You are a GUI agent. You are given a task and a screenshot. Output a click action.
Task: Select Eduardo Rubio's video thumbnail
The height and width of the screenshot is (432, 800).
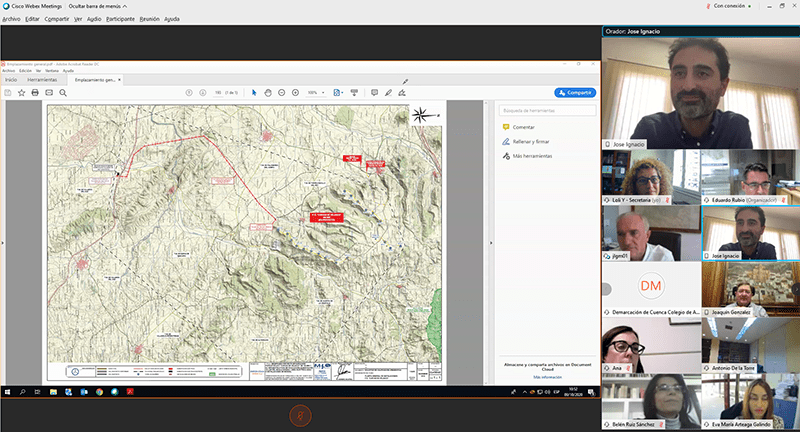coord(749,177)
